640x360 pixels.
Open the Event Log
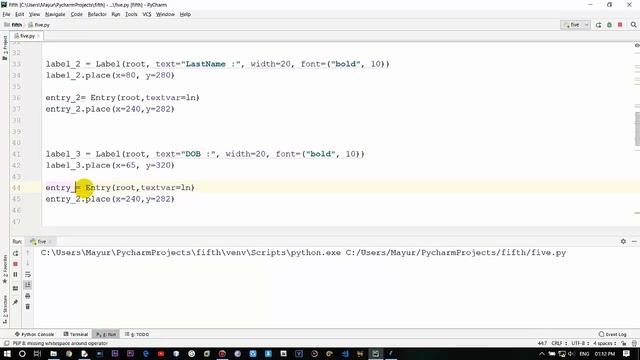pyautogui.click(x=613, y=334)
